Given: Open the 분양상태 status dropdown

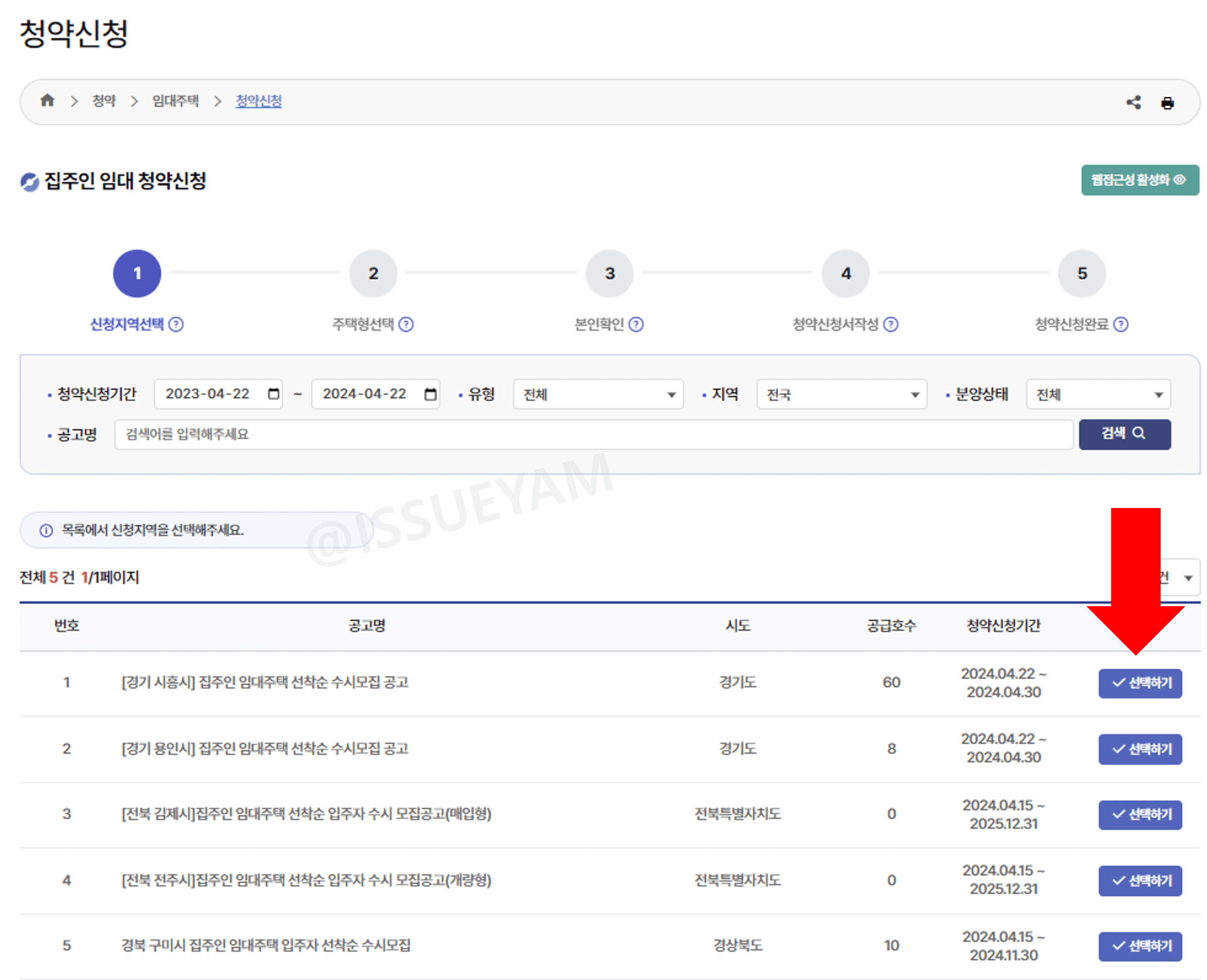Looking at the screenshot, I should coord(1097,394).
